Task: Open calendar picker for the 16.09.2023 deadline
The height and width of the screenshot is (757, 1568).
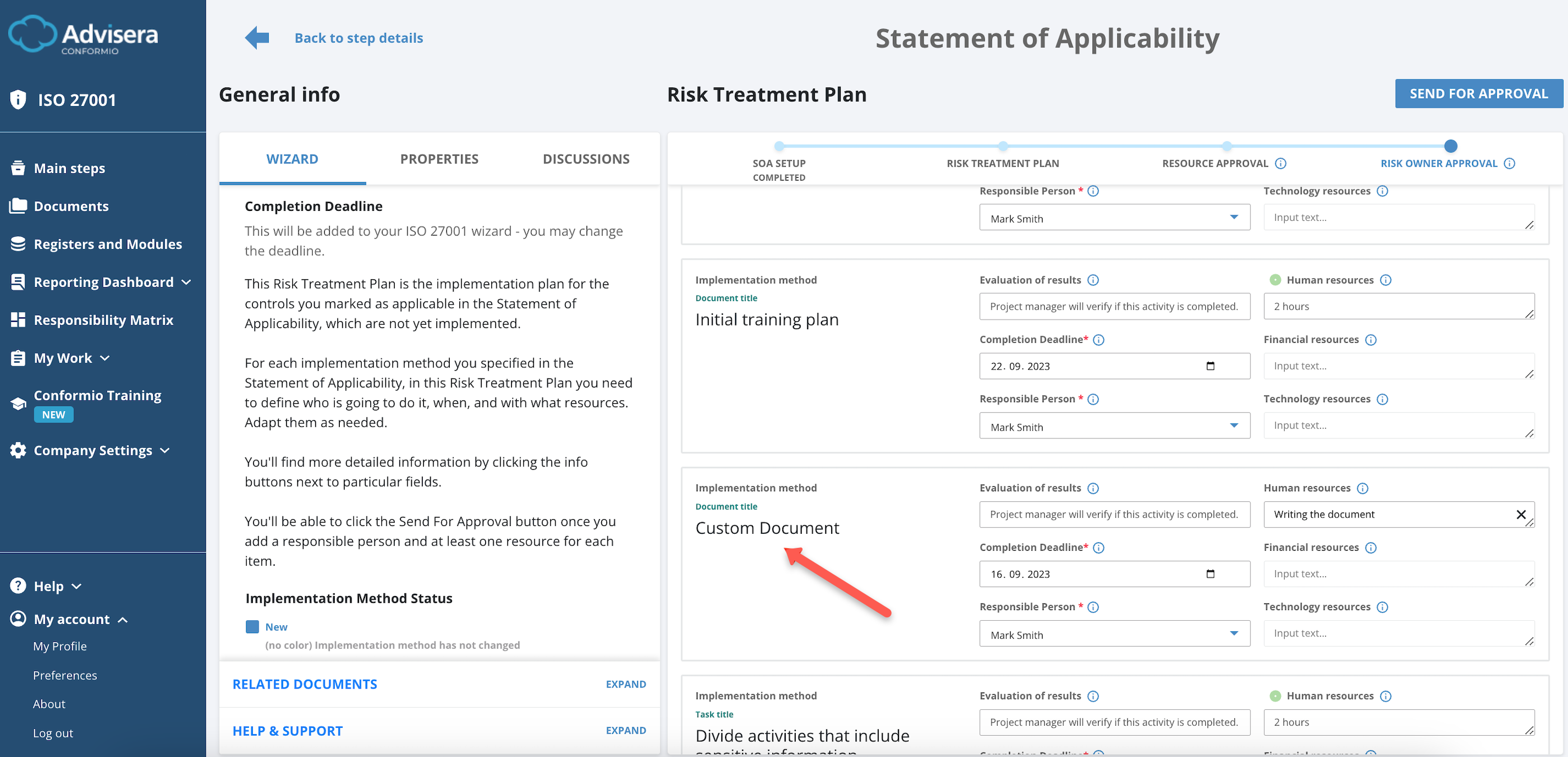Action: pos(1211,574)
